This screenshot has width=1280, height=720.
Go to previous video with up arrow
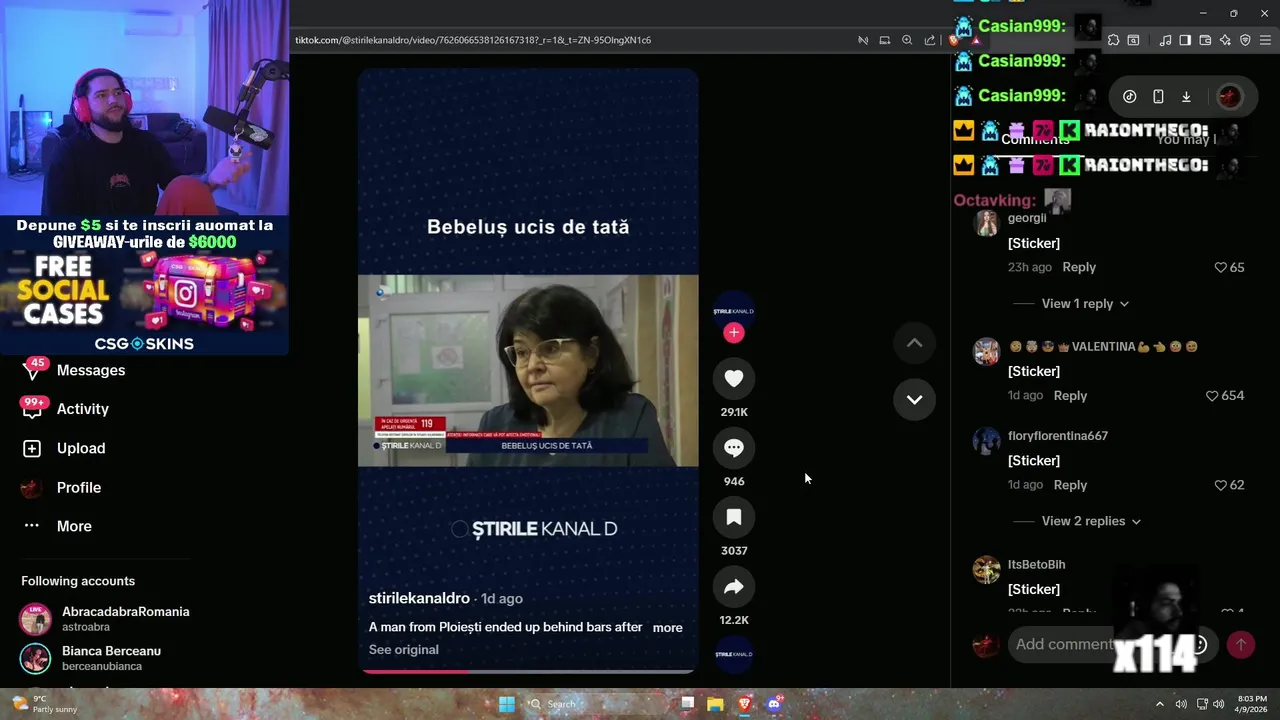pos(914,343)
